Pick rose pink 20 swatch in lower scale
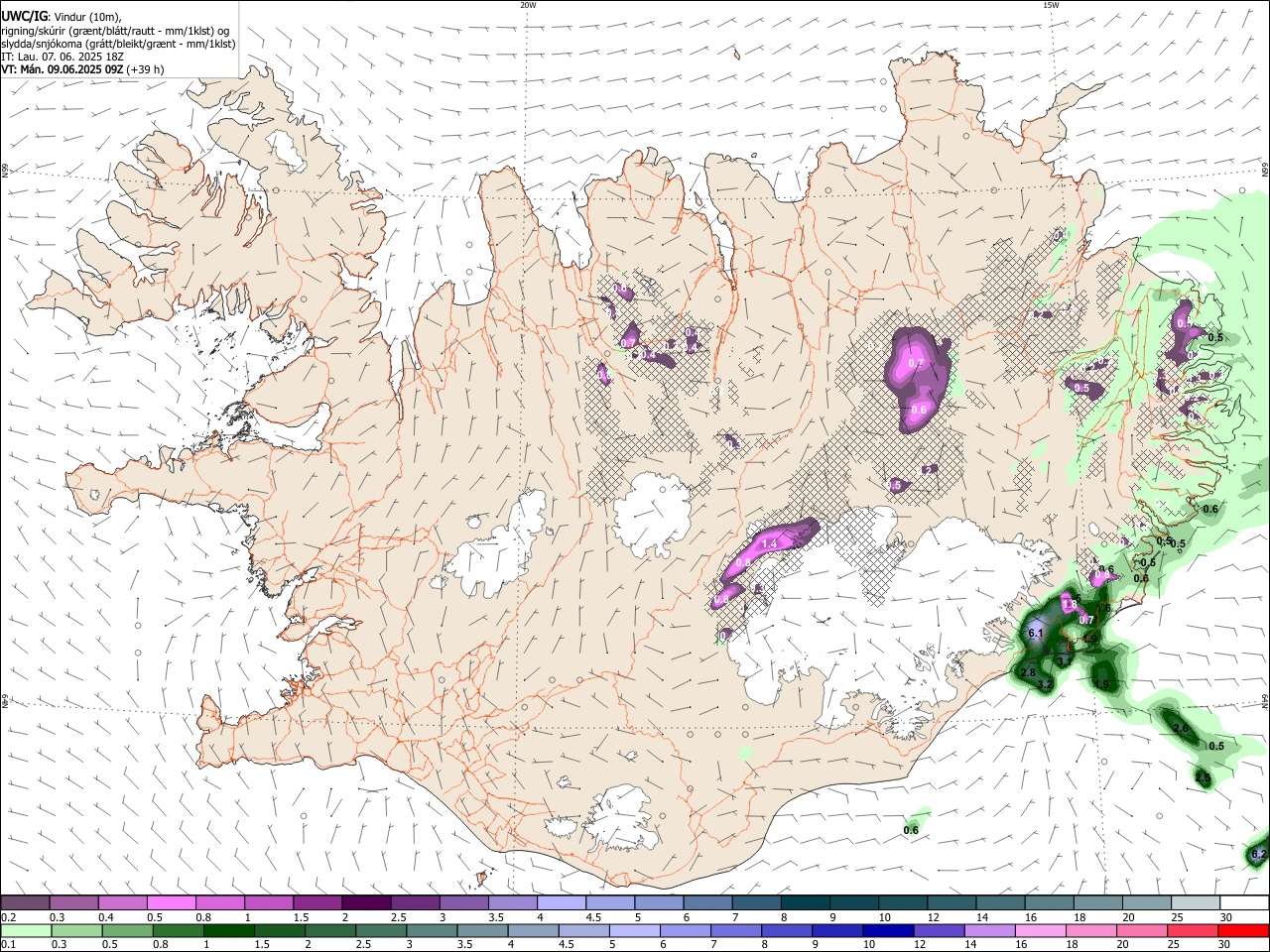The width and height of the screenshot is (1270, 952). coord(1143,930)
